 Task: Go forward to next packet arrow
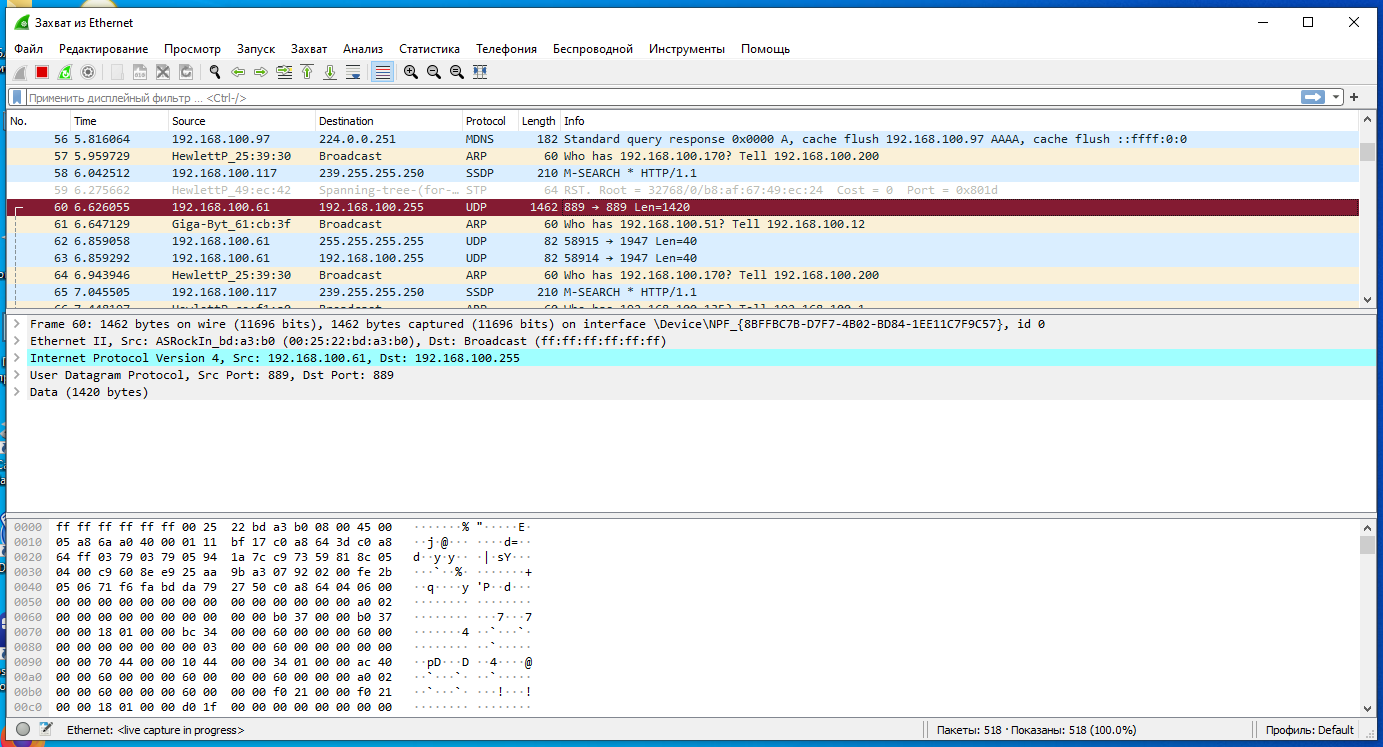(260, 72)
